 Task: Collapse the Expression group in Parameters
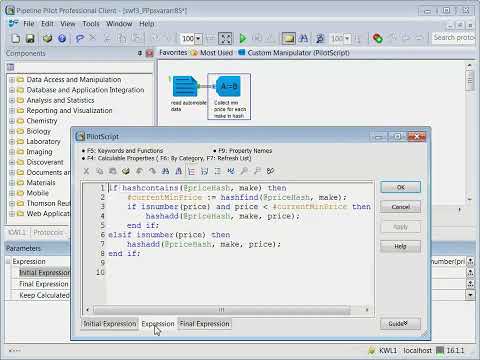click(x=8, y=261)
